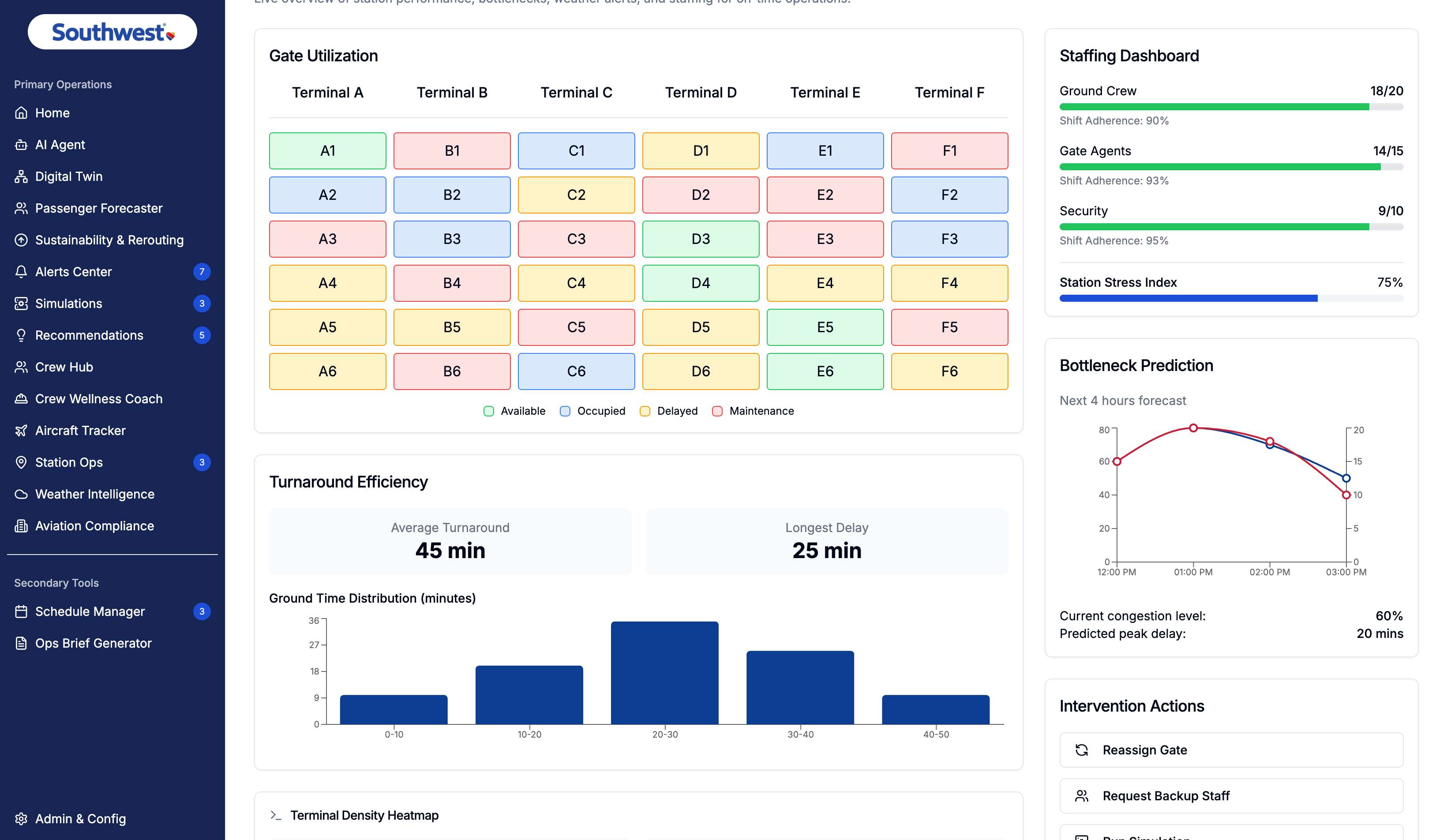Image resolution: width=1447 pixels, height=840 pixels.
Task: Click the Terminal C column header
Action: click(577, 93)
